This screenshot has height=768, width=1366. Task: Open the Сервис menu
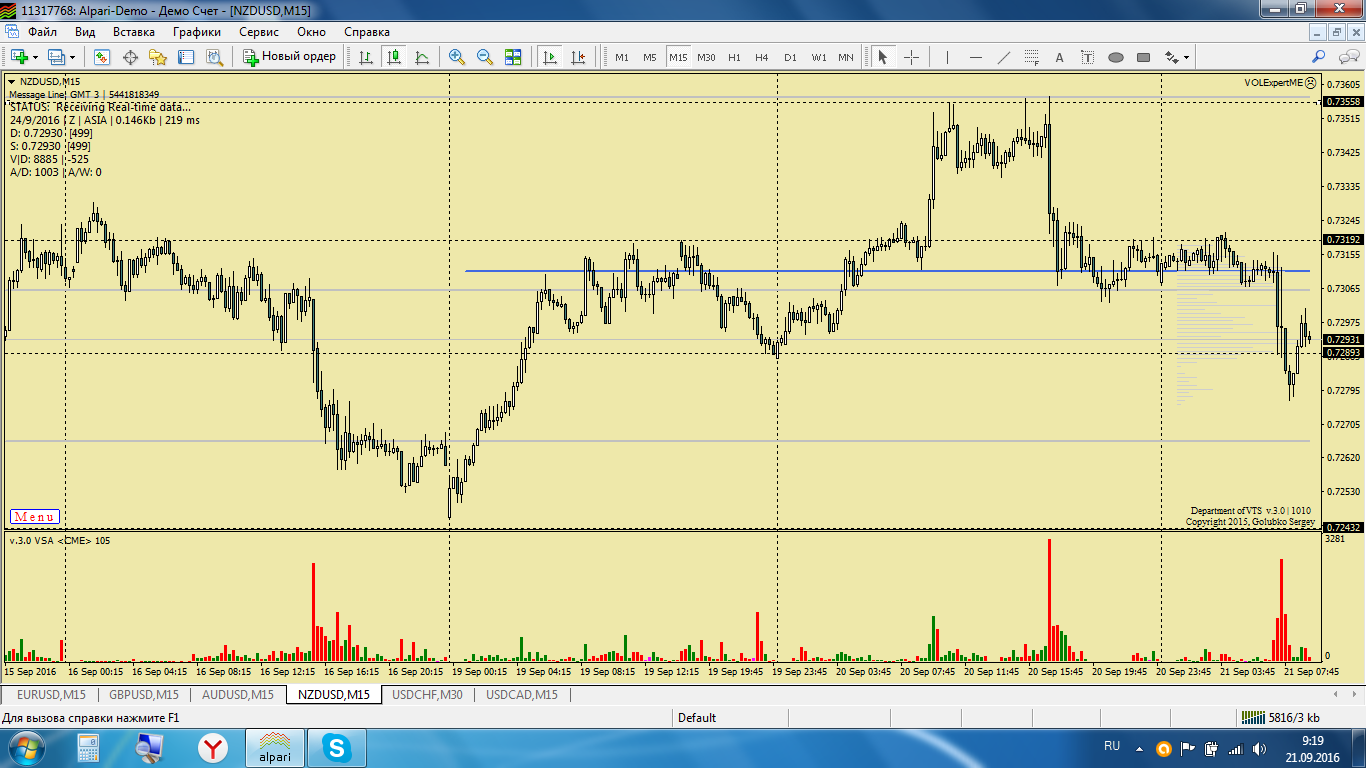pos(259,31)
